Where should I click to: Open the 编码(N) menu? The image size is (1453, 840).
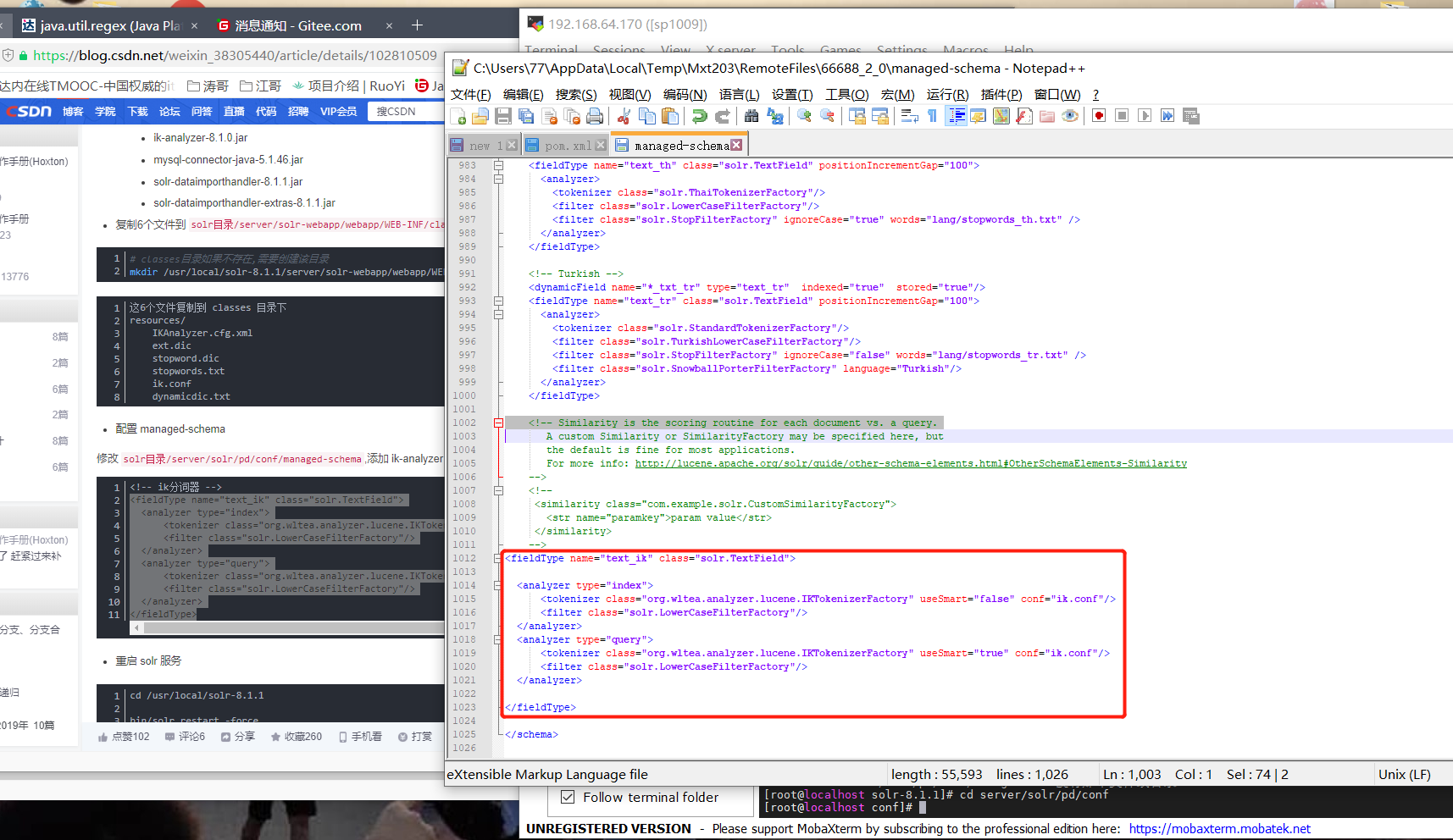[685, 94]
